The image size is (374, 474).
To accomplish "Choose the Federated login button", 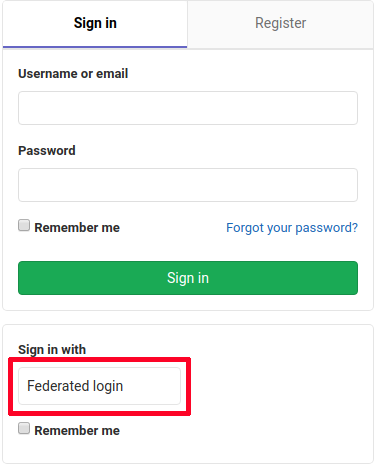I will [99, 386].
